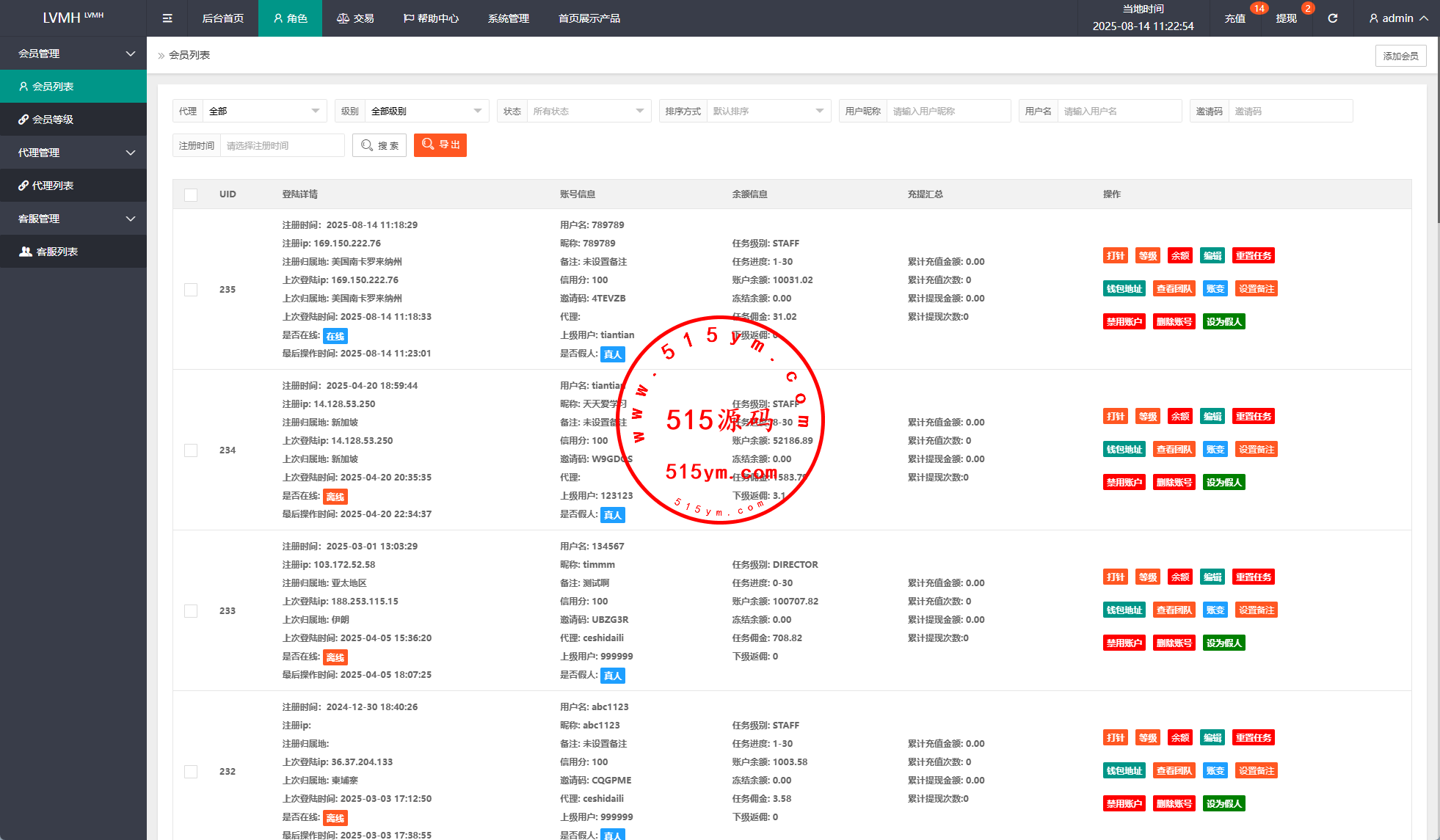Screen dimensions: 1440x840
Task: Click the hamburger menu collapse icon
Action: 167,18
